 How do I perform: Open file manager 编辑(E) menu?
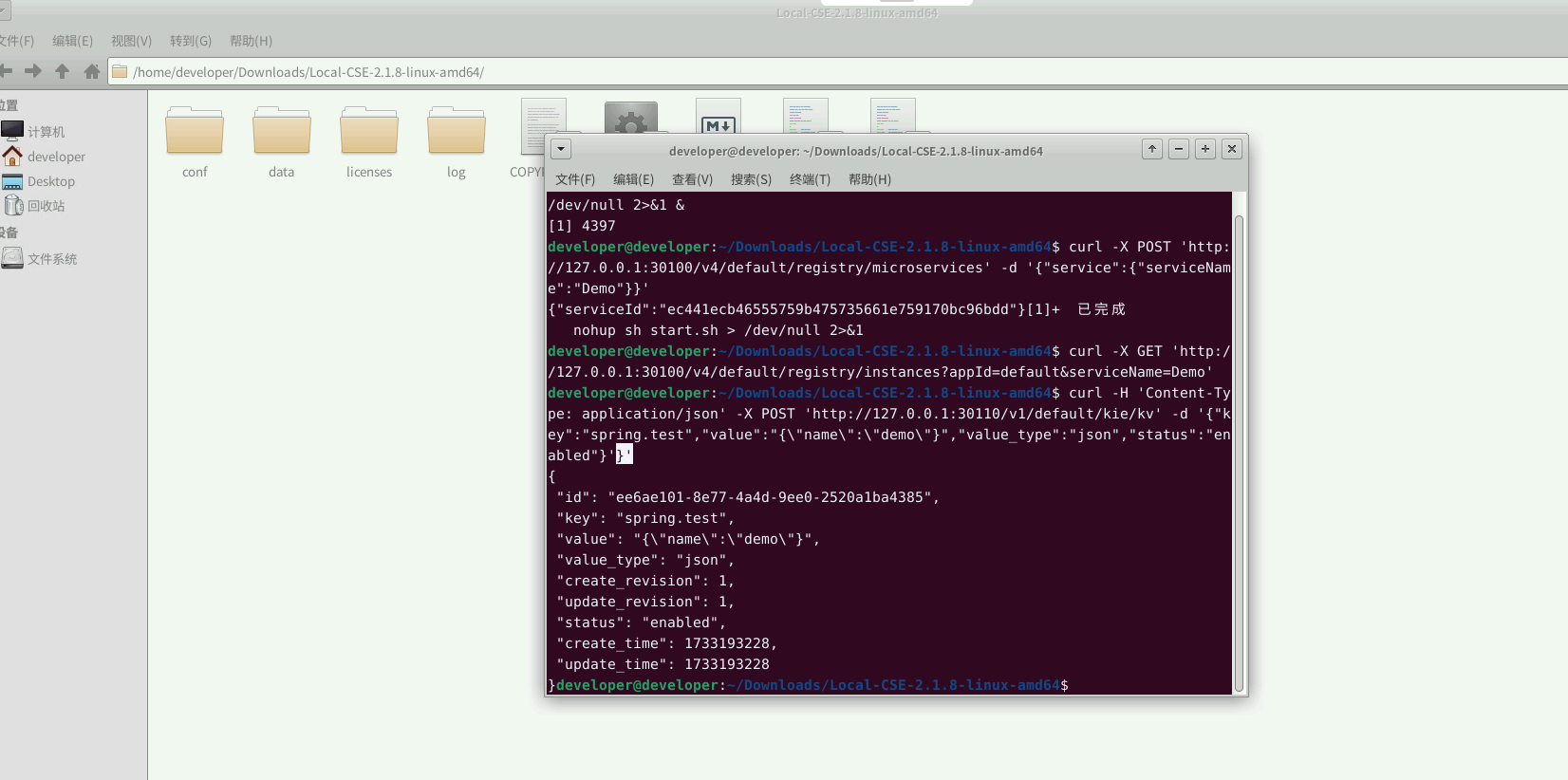(73, 41)
